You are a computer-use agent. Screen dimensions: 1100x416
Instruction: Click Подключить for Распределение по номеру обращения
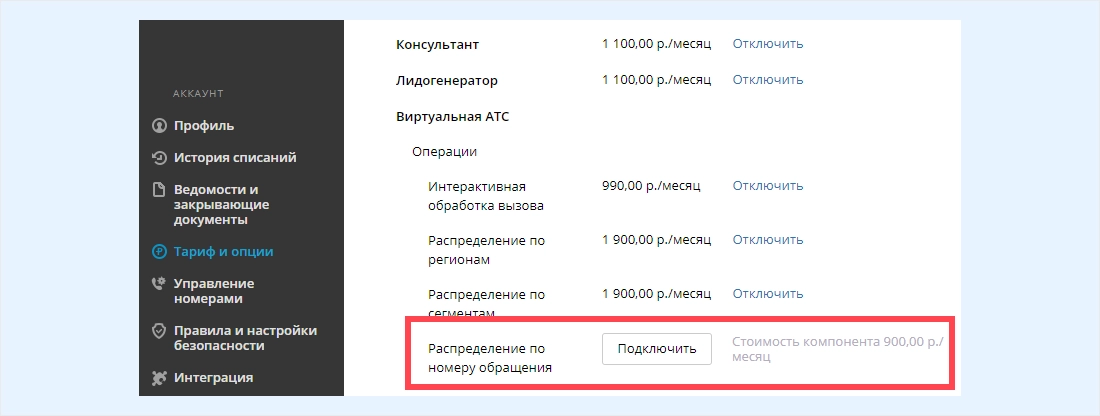(657, 349)
